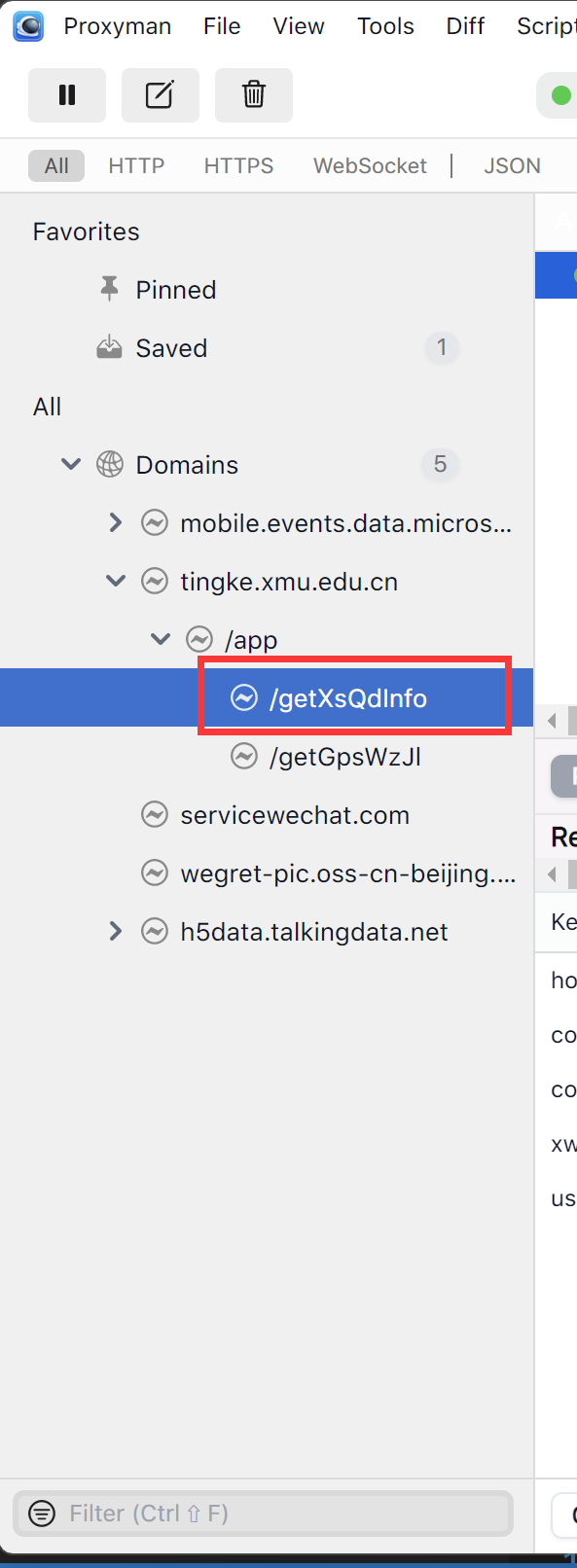Clear session with trash icon
577x1568 pixels.
coord(253,95)
